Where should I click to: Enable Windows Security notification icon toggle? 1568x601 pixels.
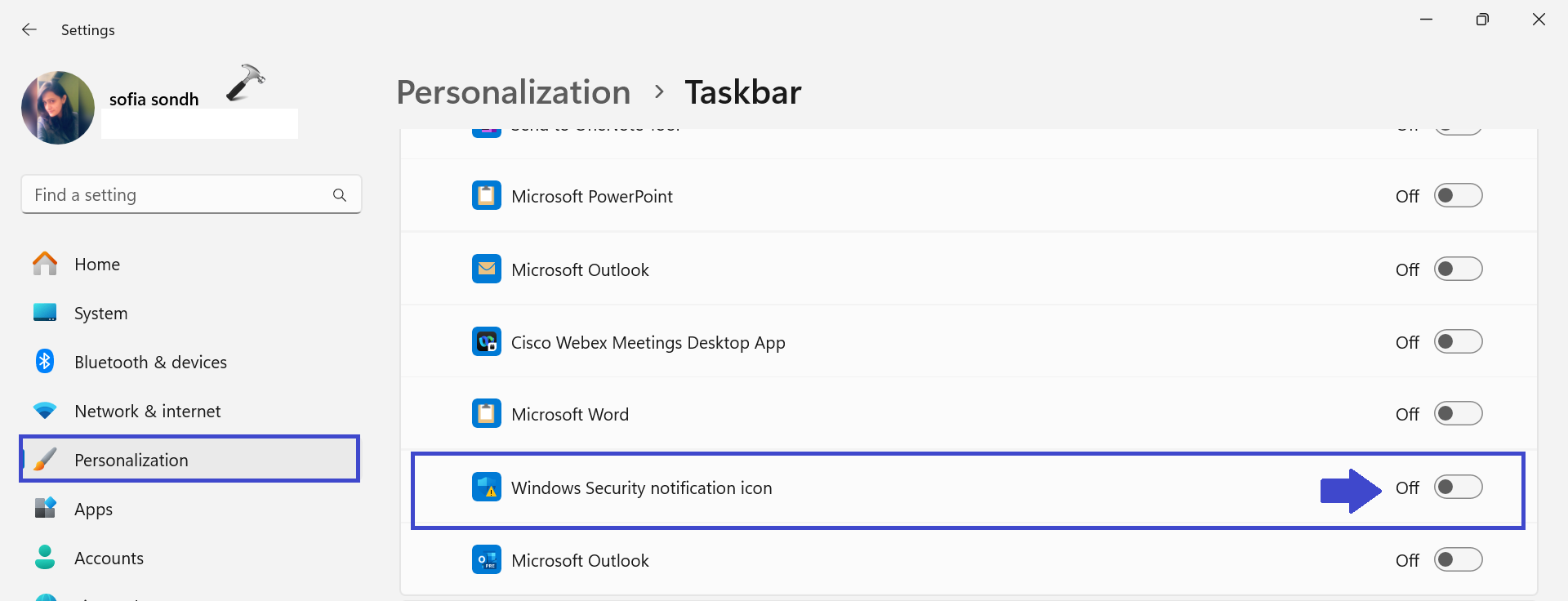click(1458, 487)
